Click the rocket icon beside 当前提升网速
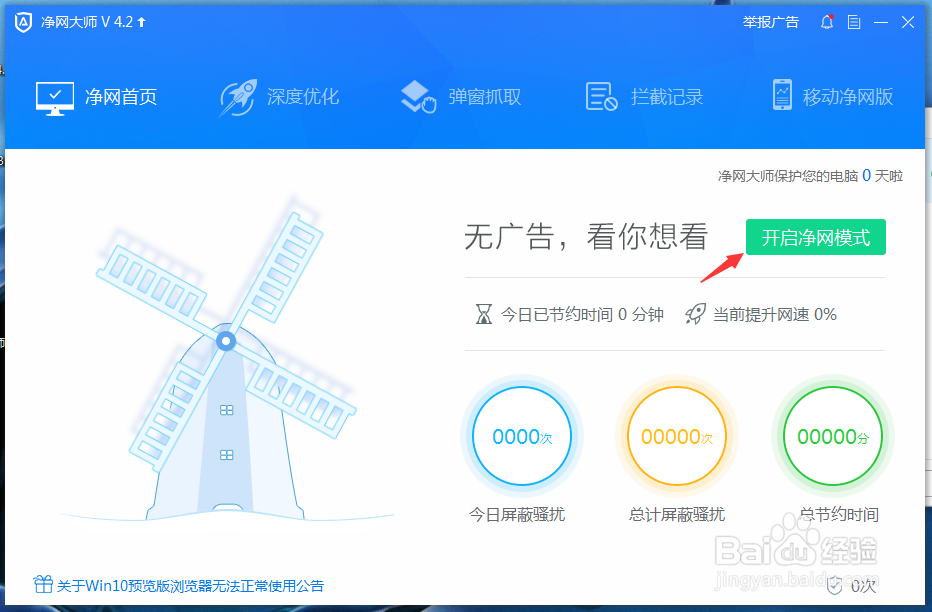Viewport: 932px width, 612px height. [695, 314]
